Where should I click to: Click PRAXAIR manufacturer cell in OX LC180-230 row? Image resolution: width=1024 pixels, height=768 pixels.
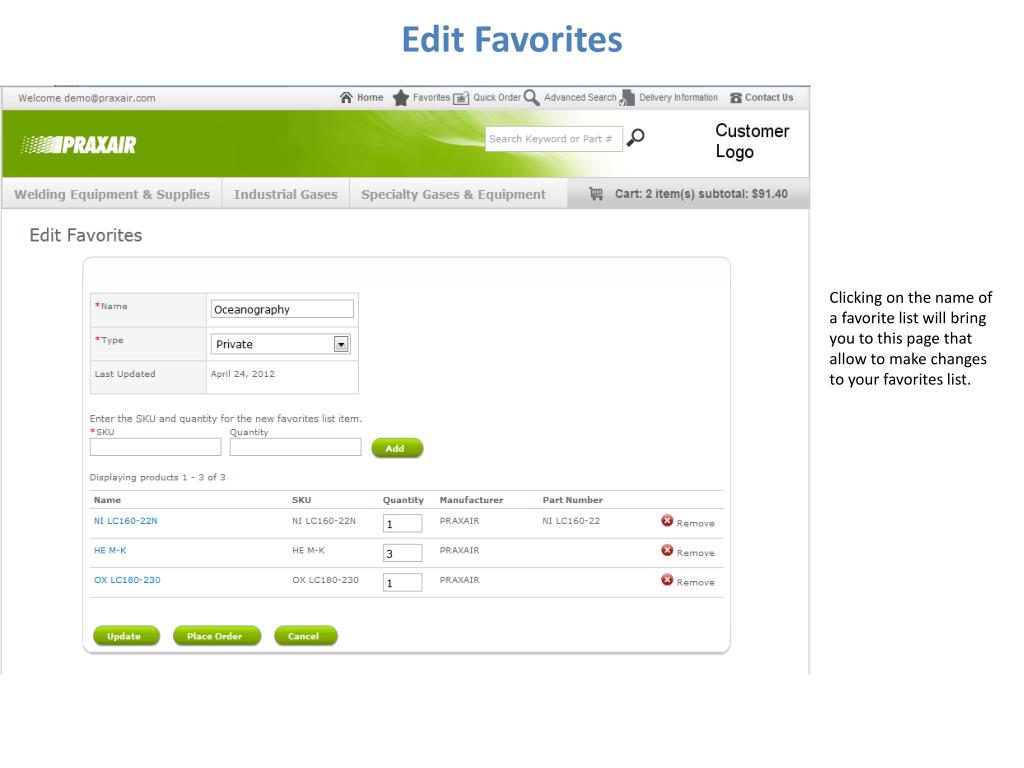point(459,579)
